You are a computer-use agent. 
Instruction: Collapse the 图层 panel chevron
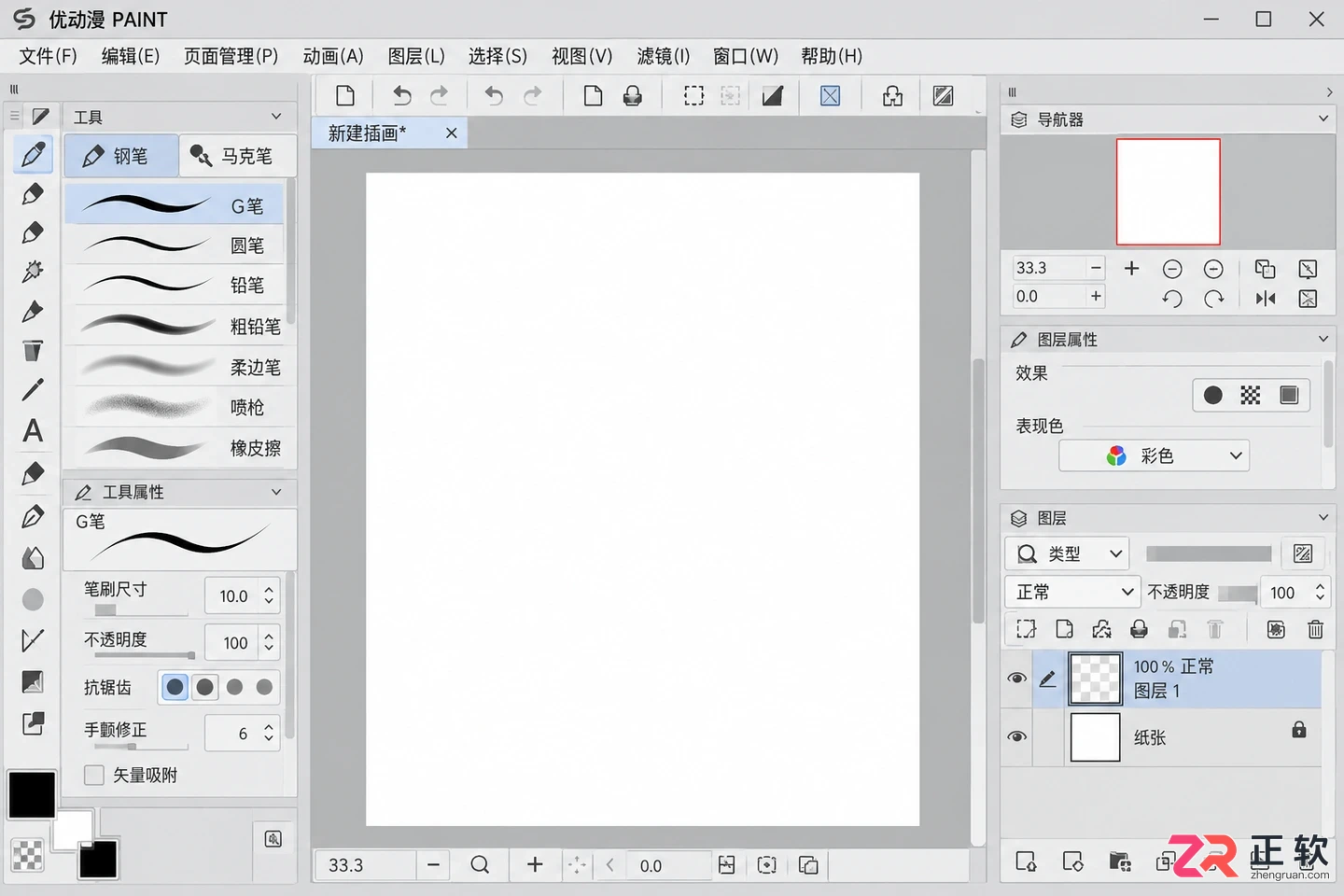(x=1323, y=517)
